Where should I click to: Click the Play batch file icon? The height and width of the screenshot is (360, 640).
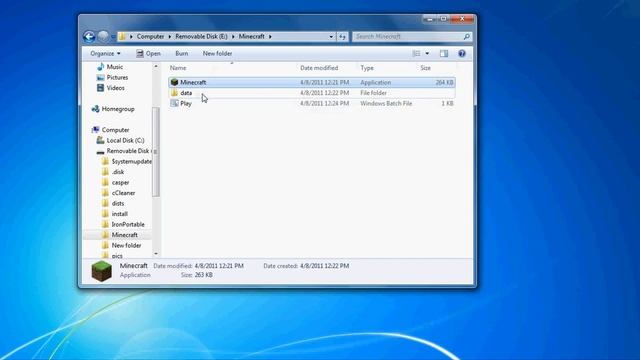[x=174, y=104]
